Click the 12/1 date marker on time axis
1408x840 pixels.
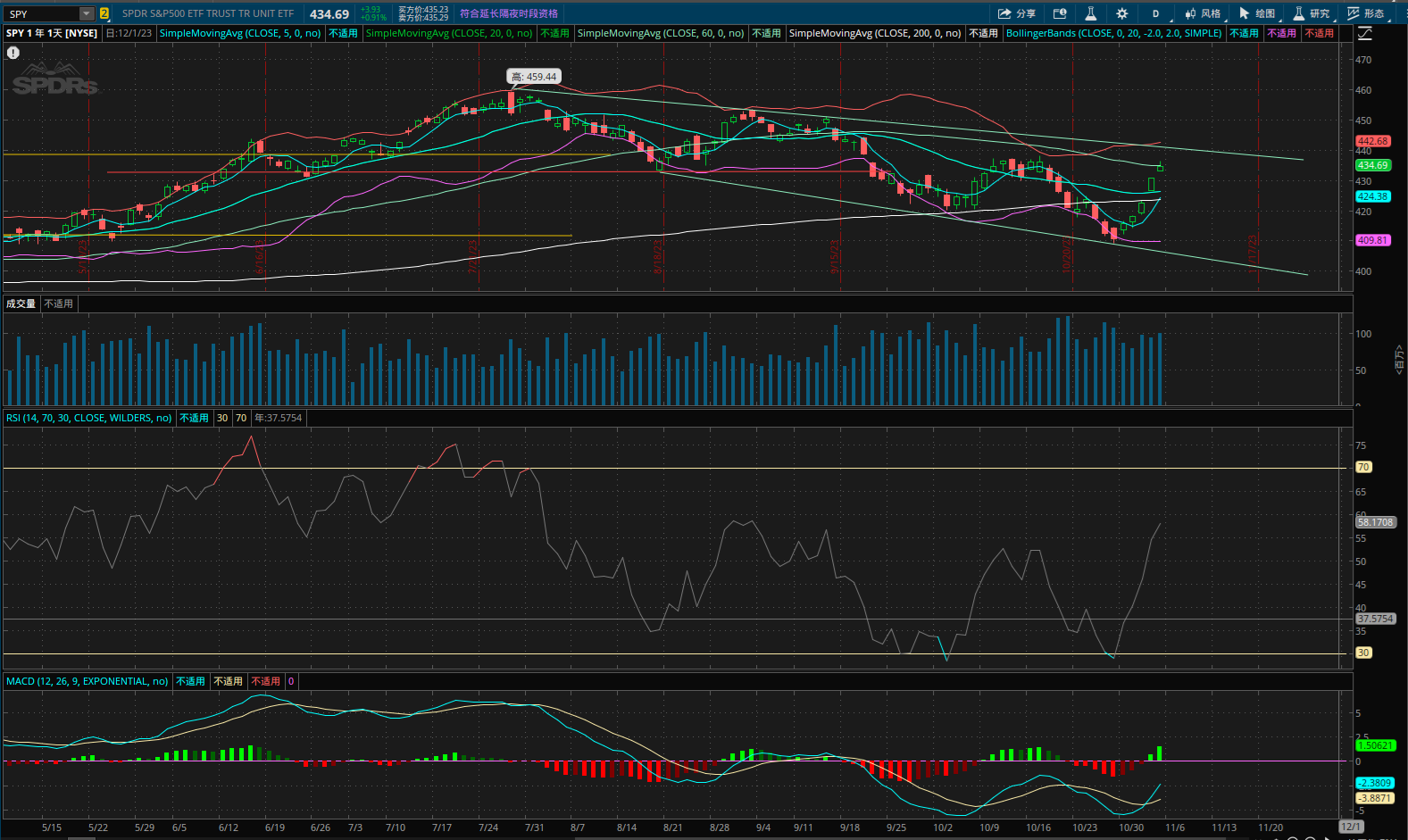tap(1351, 827)
